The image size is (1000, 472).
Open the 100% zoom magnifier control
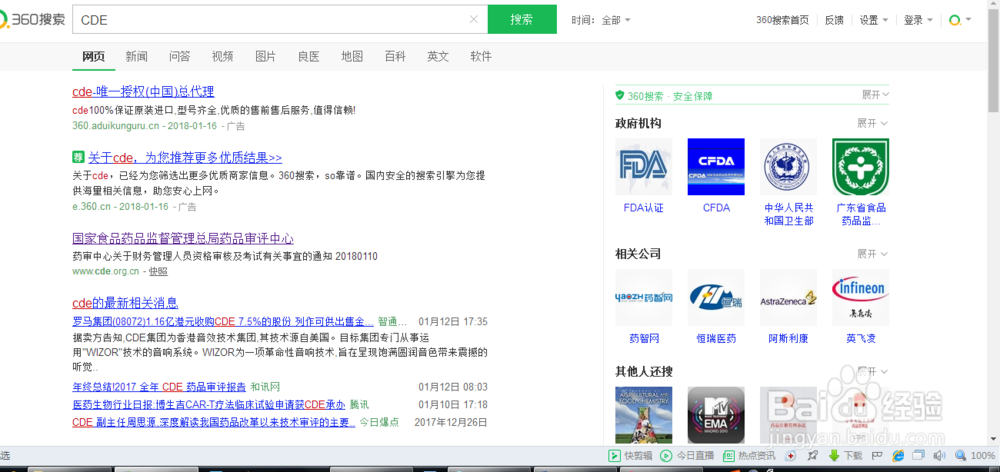pyautogui.click(x=974, y=455)
